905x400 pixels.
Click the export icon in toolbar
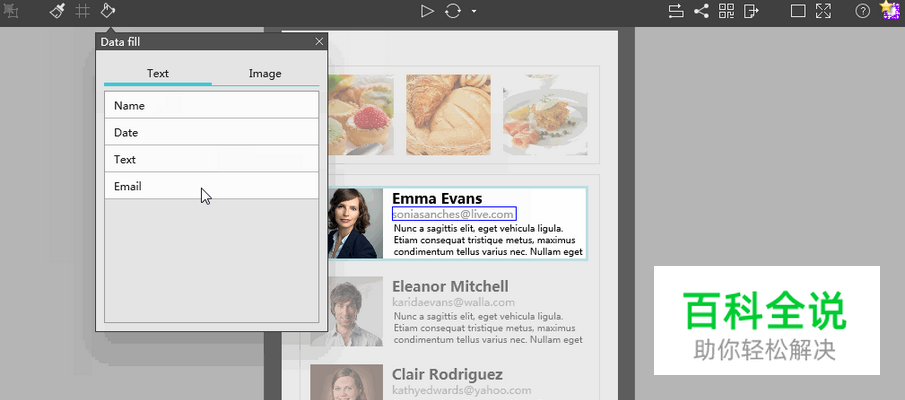coord(751,11)
